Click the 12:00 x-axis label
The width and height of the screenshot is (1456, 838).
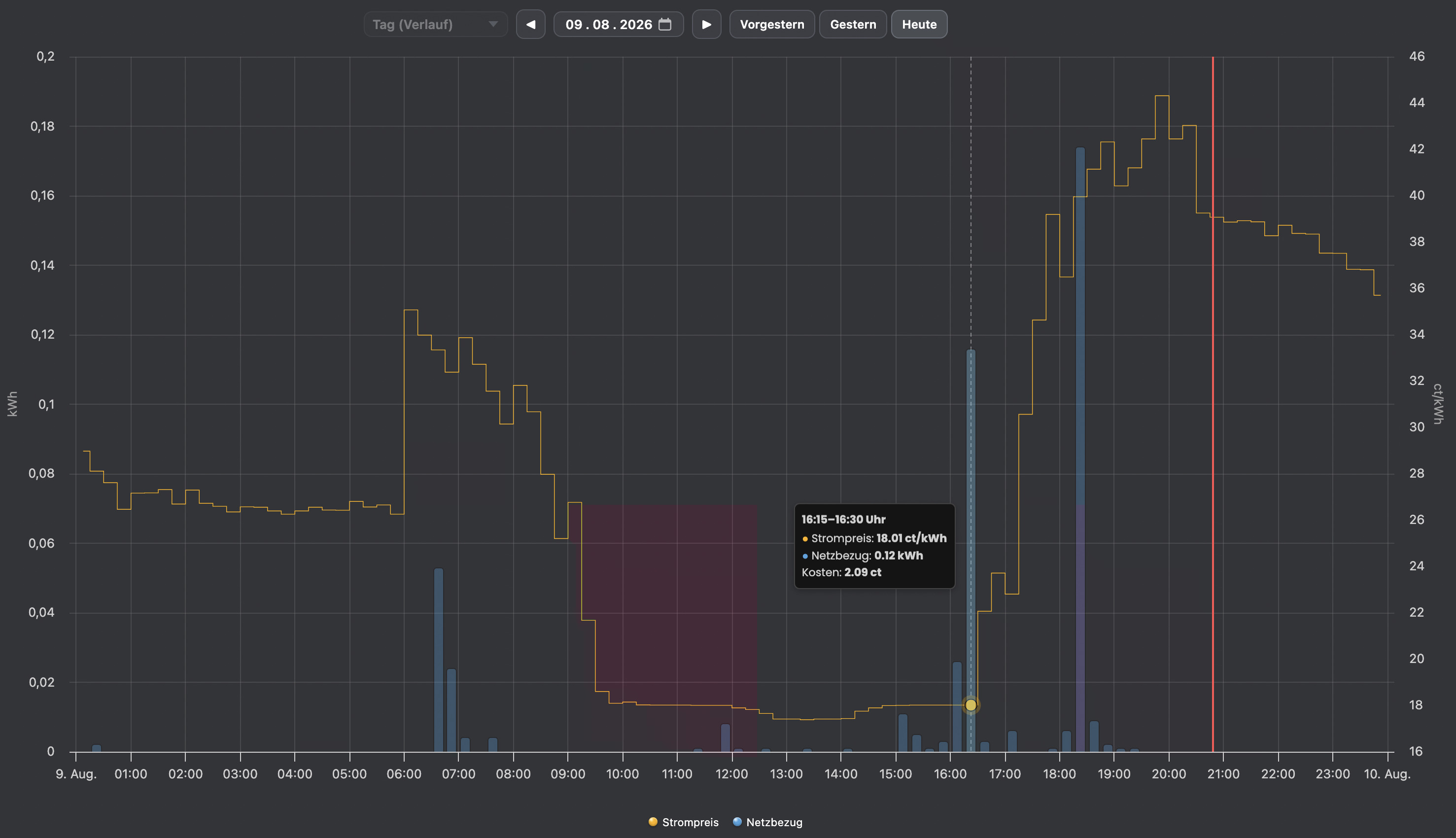[731, 774]
